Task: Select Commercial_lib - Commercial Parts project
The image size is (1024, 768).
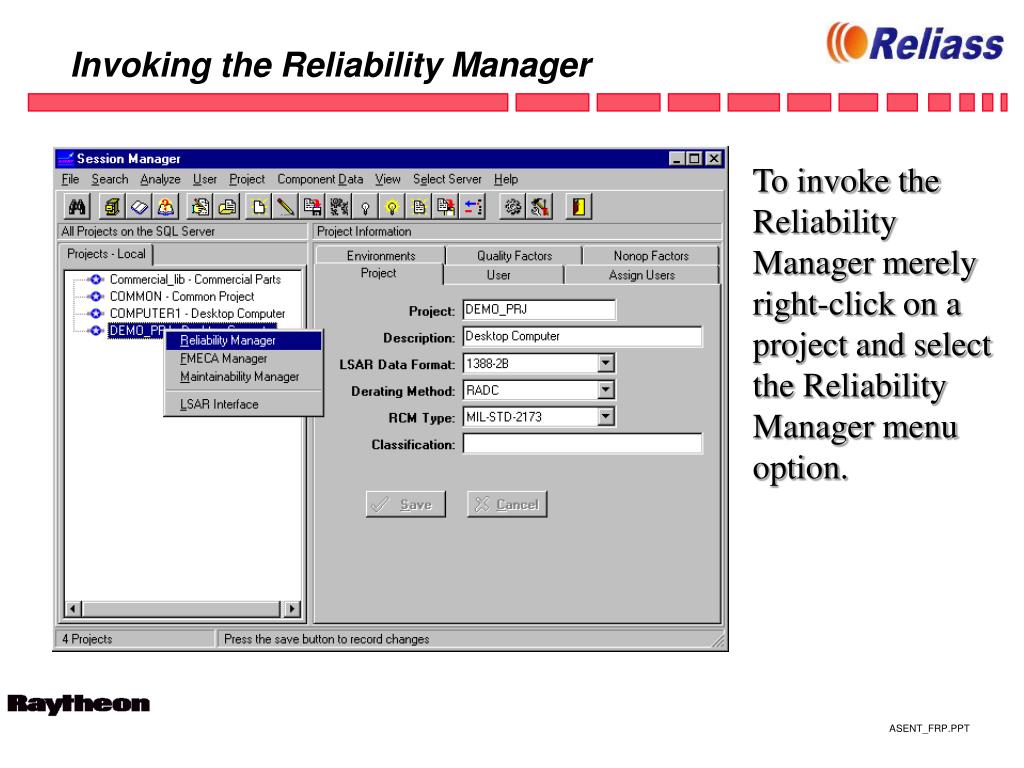Action: [x=195, y=280]
